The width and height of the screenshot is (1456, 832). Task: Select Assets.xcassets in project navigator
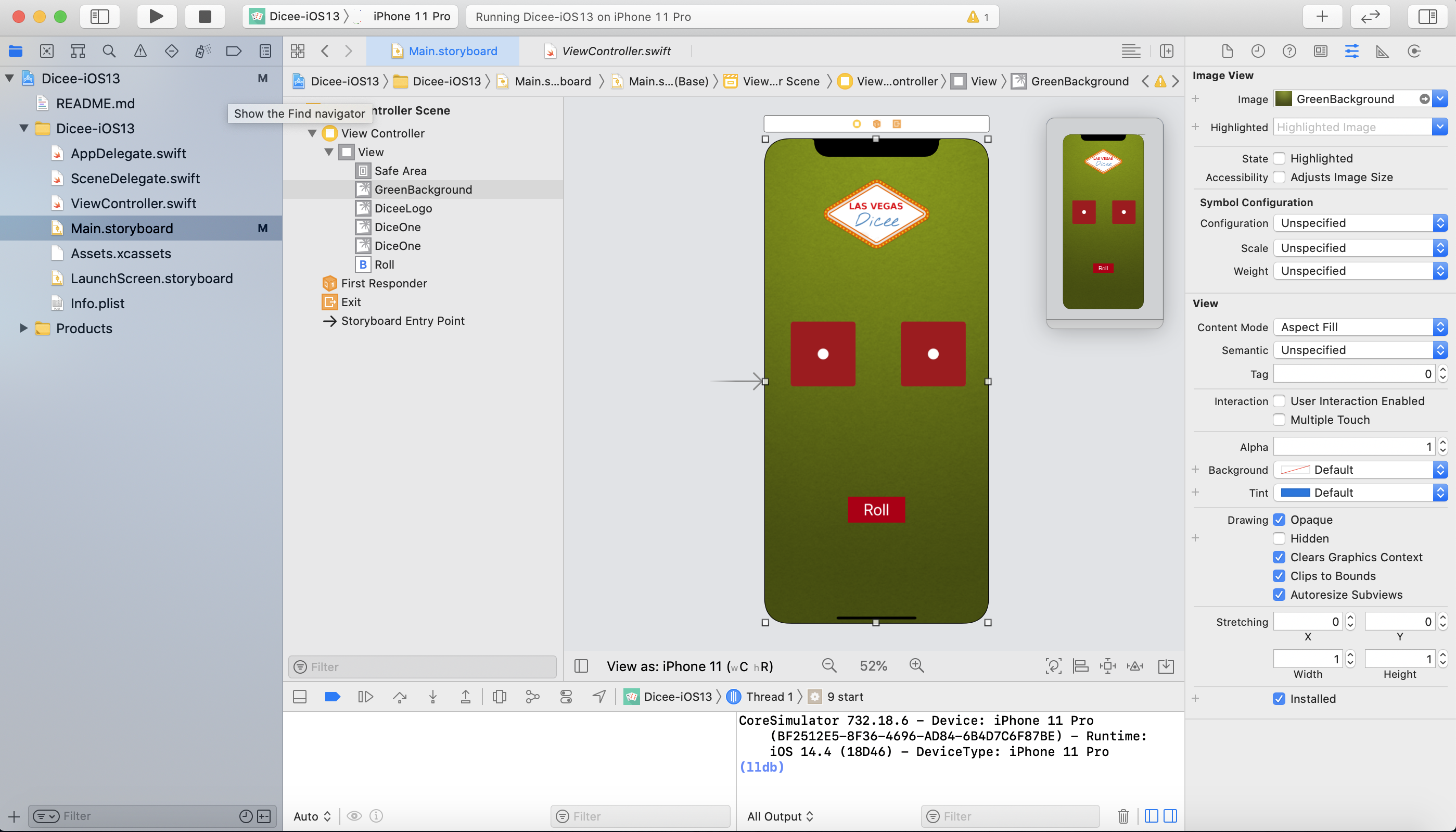tap(121, 253)
